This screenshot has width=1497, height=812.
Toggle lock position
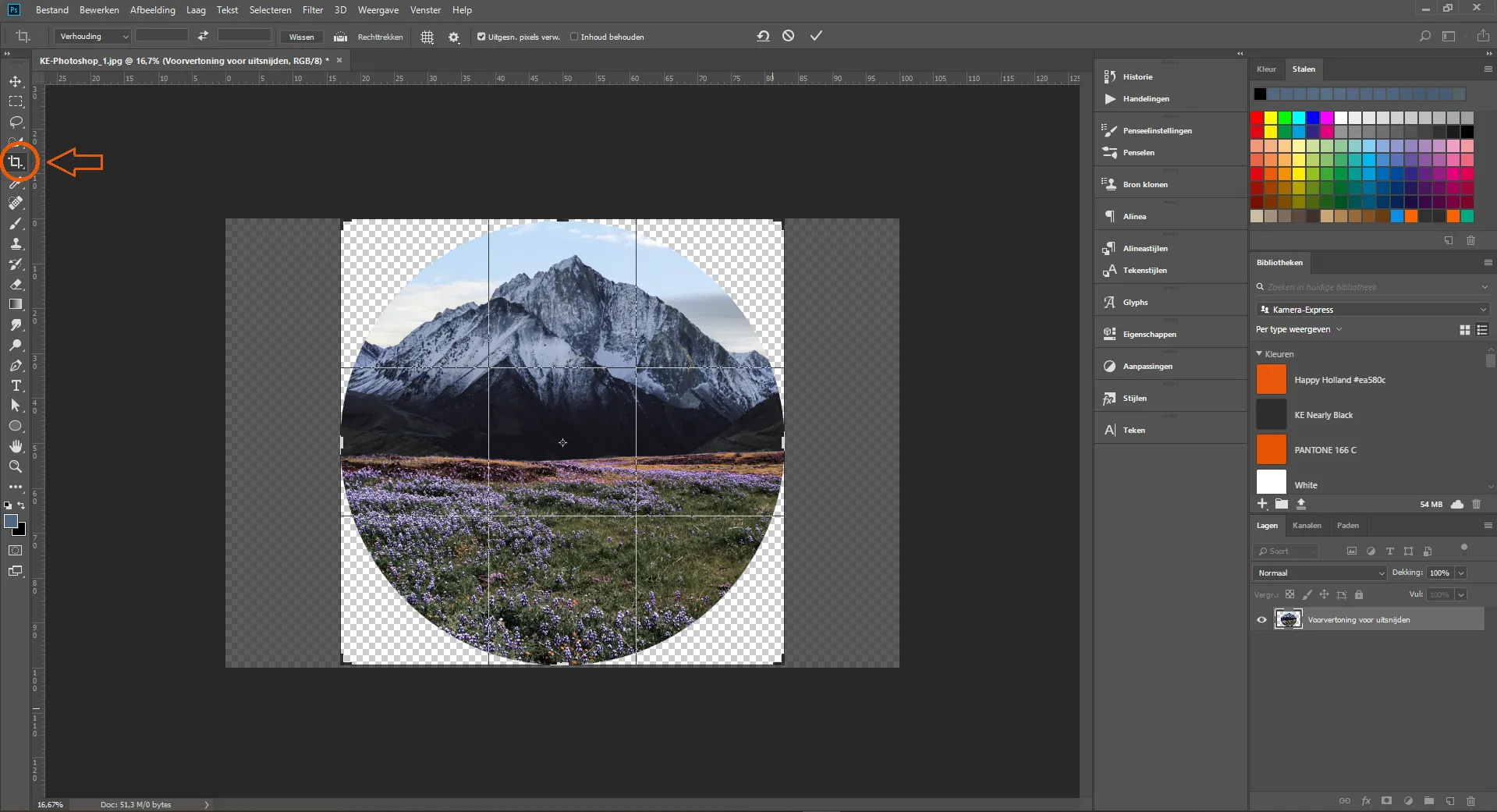[1325, 594]
